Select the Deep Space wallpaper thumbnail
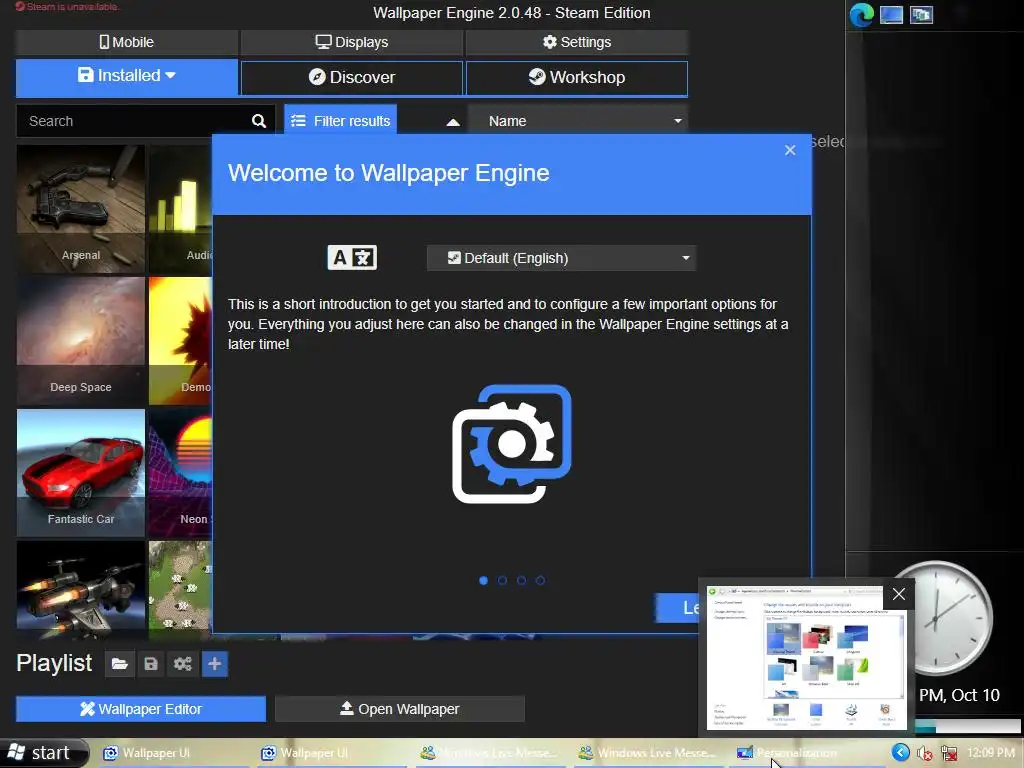 tap(81, 340)
